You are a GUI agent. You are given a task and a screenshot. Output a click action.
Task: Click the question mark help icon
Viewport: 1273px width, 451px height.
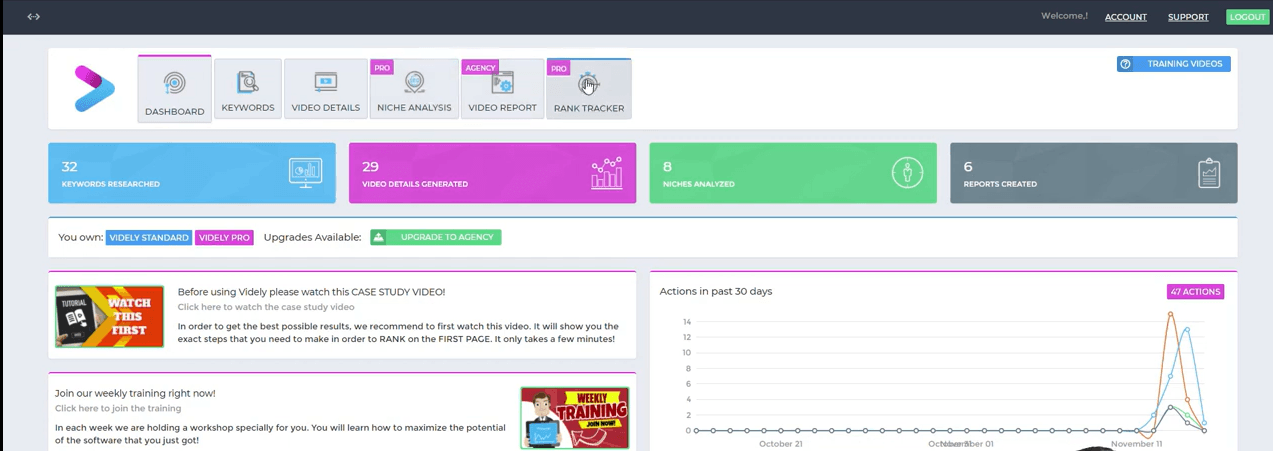click(1126, 64)
